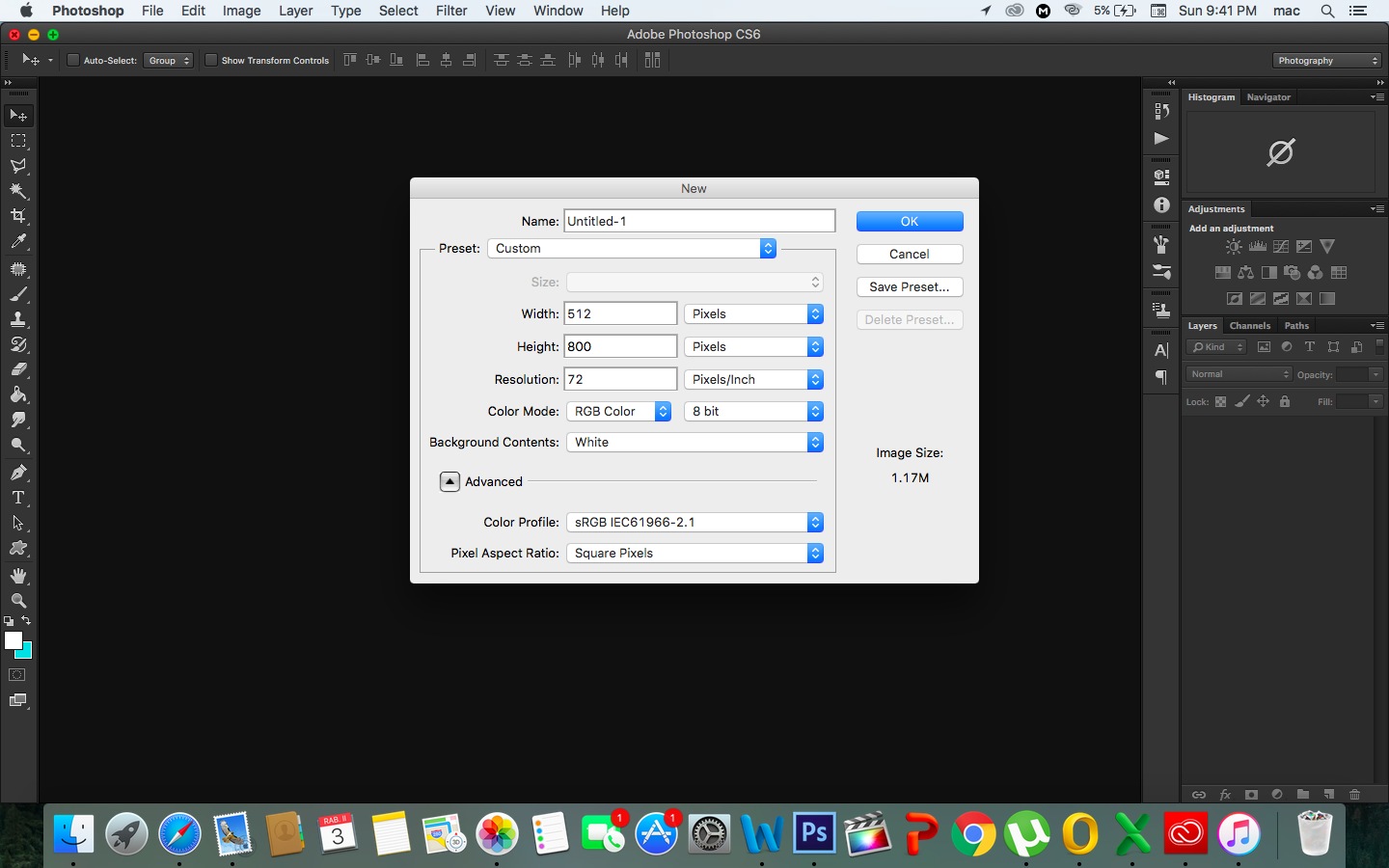Select the History Brush tool
This screenshot has width=1389, height=868.
coord(18,344)
